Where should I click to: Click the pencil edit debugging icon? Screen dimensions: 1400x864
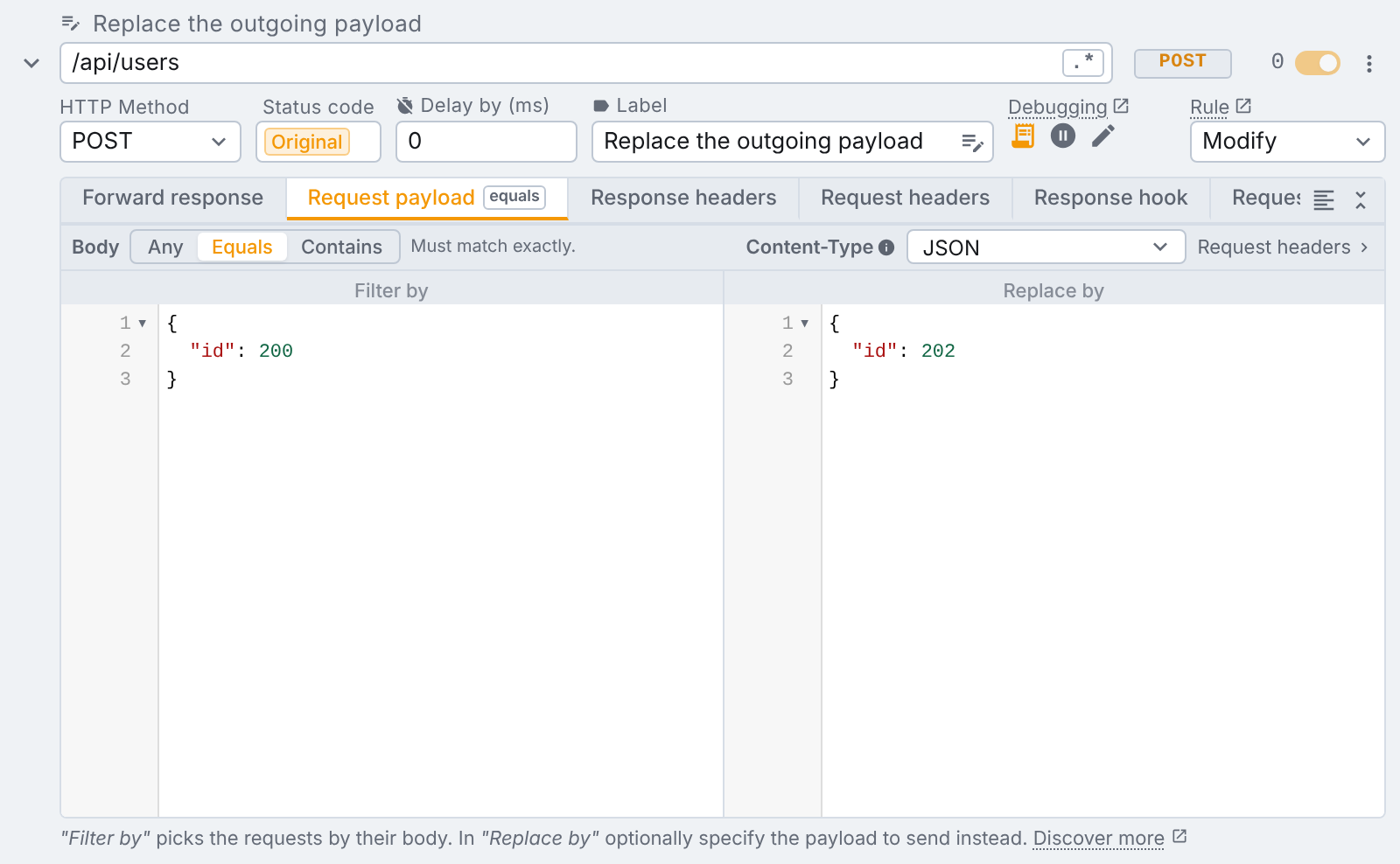pos(1103,136)
